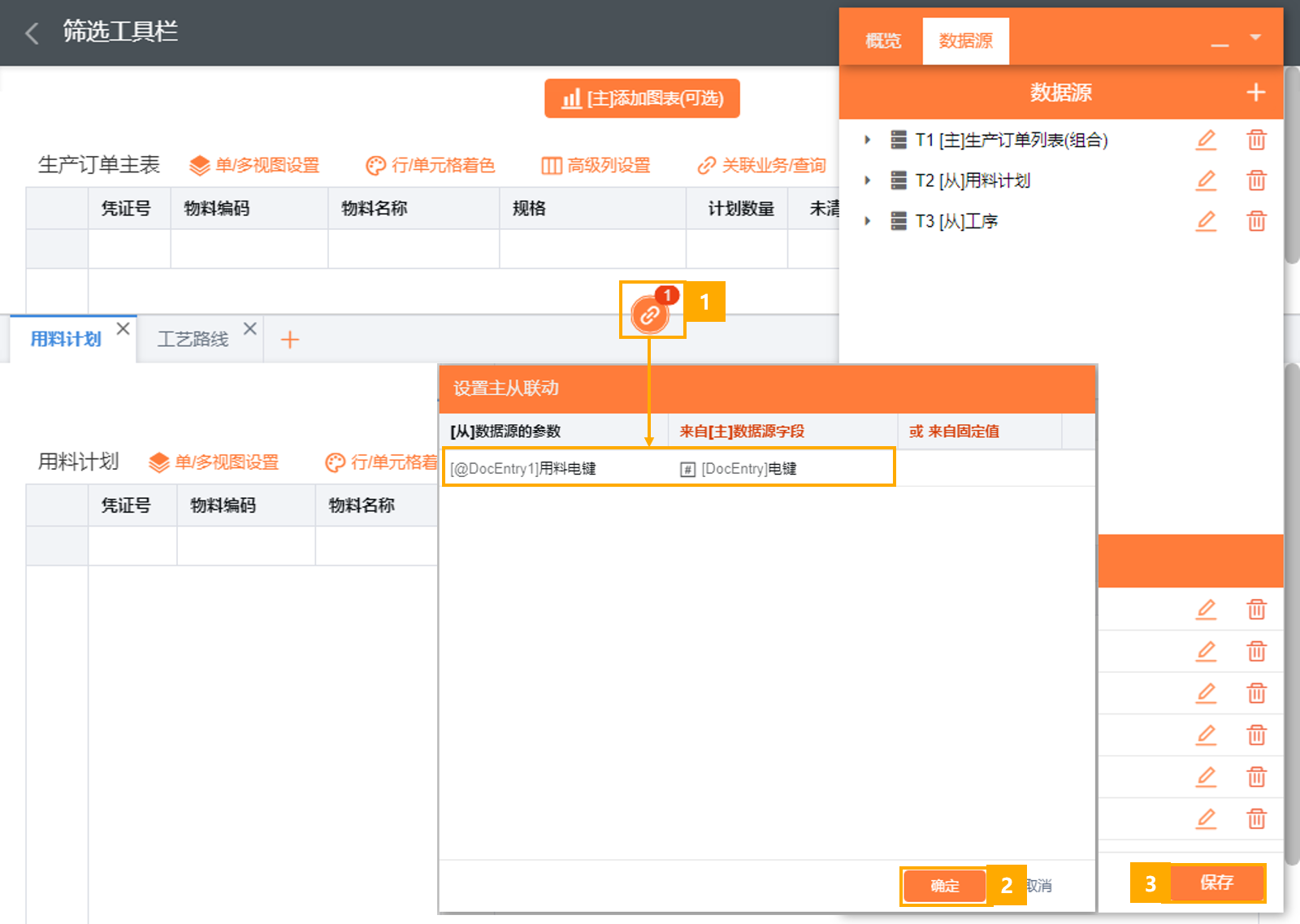Expand T2 [从]用料计划 data source
Screen dimensions: 1300x924
point(868,180)
